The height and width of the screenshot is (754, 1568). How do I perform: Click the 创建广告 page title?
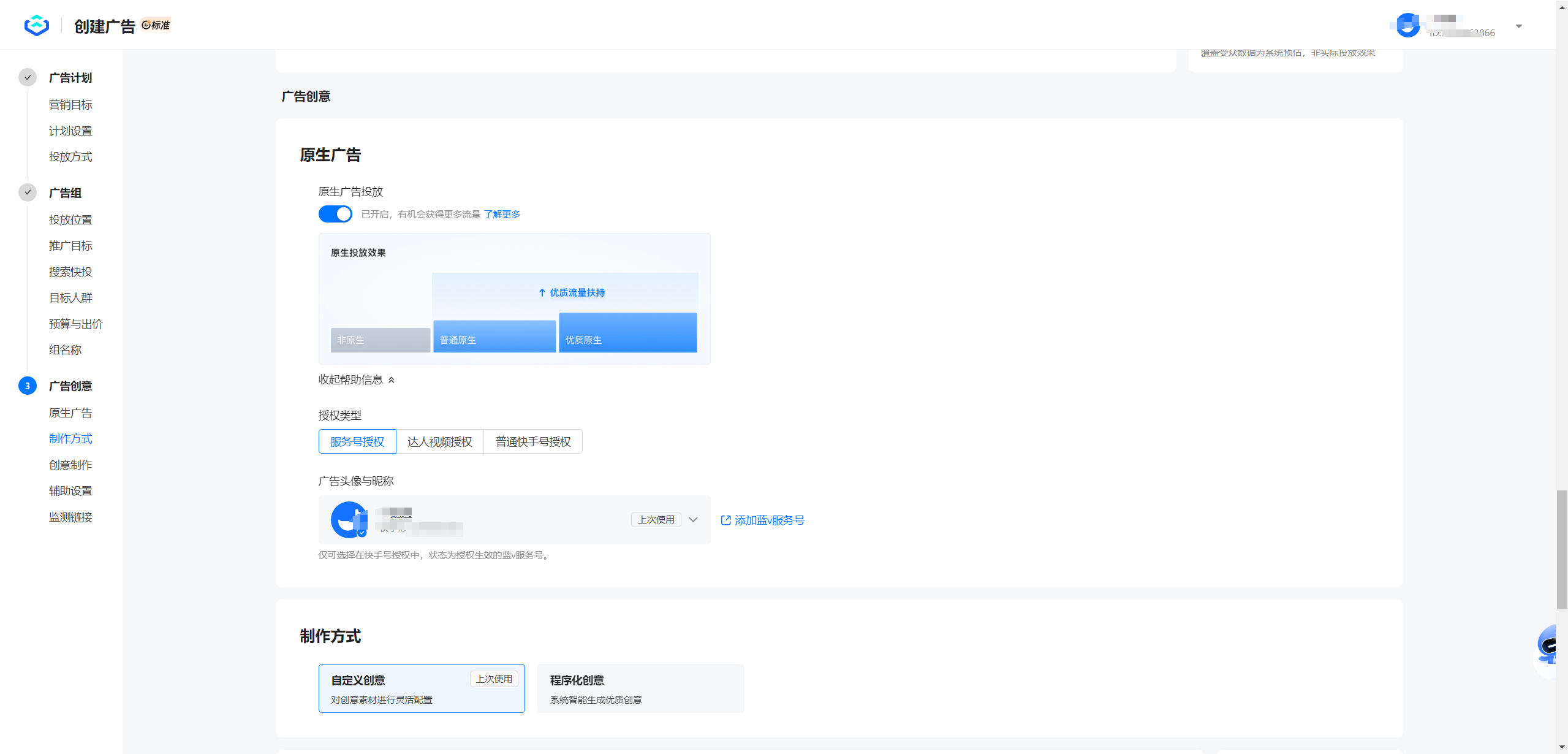(x=104, y=26)
